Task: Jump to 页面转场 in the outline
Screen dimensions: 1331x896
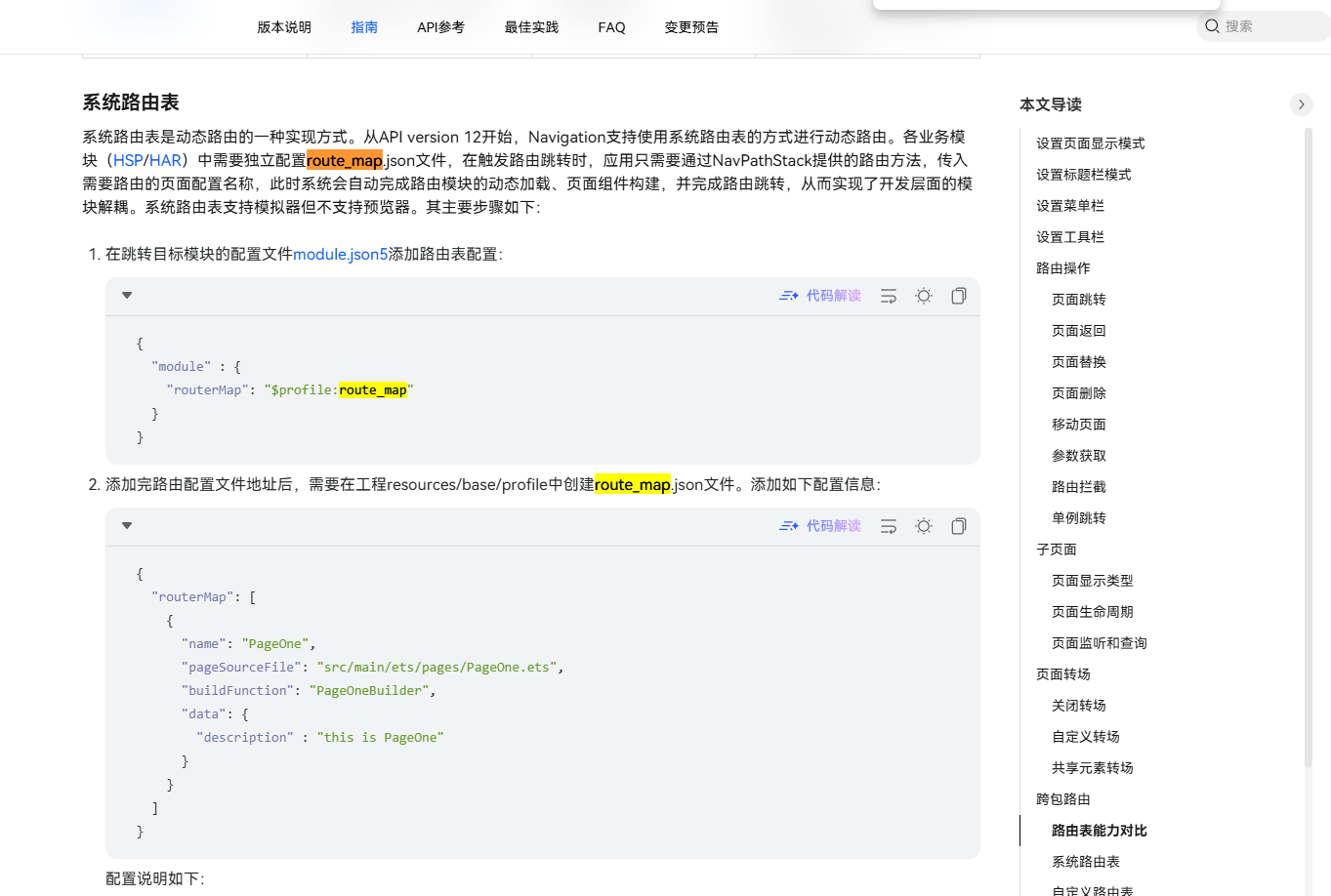Action: coord(1062,674)
